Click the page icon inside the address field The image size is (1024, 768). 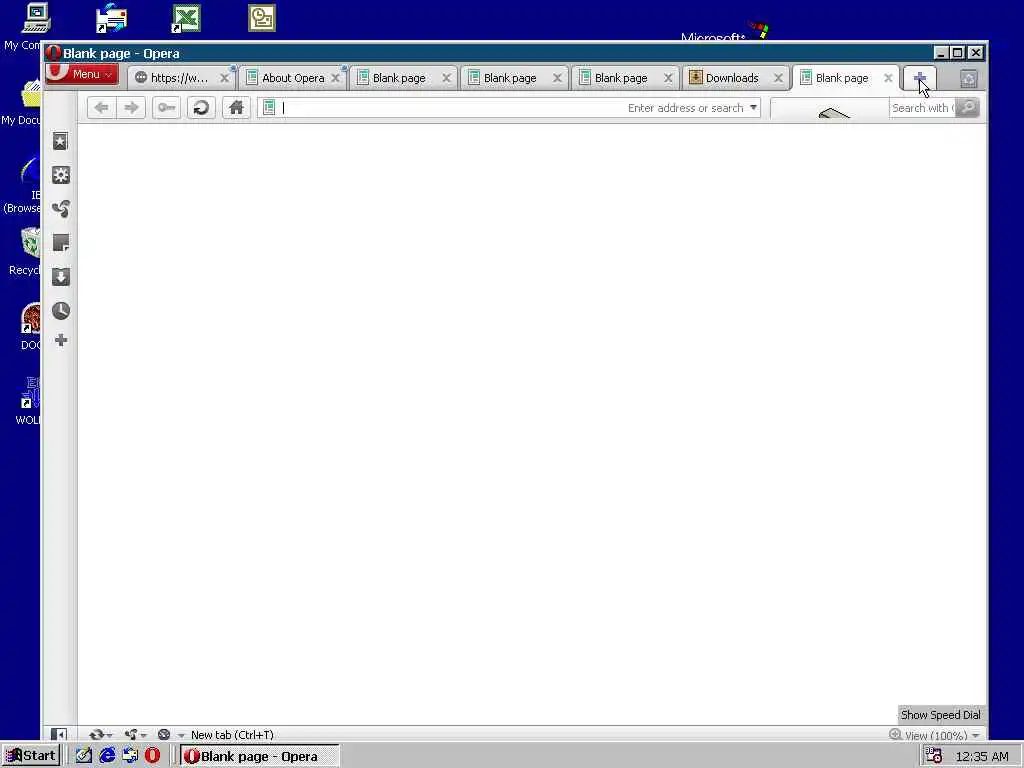click(268, 108)
